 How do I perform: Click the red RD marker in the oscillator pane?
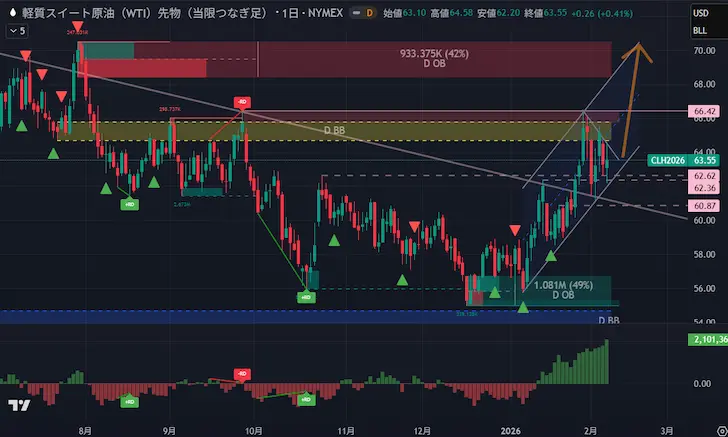[x=241, y=372]
